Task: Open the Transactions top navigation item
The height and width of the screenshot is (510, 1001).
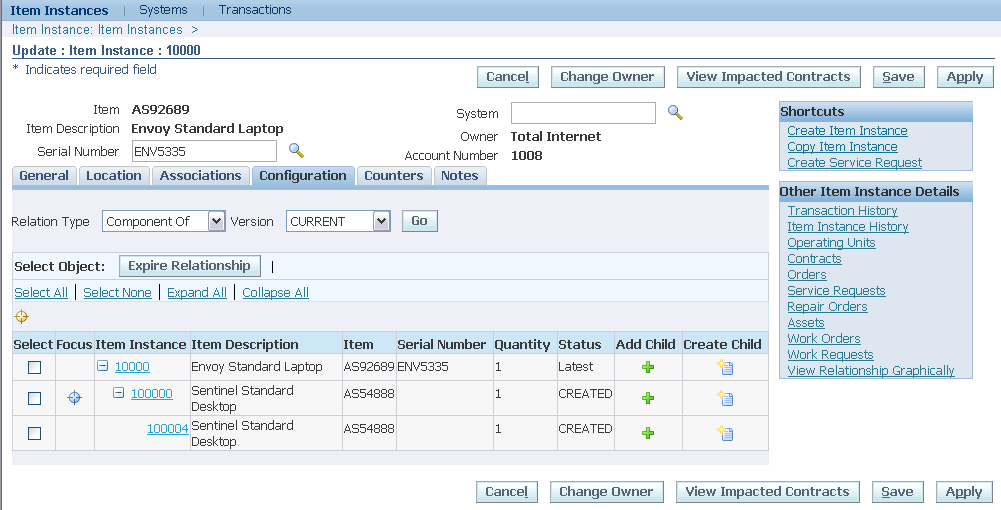Action: pyautogui.click(x=255, y=10)
